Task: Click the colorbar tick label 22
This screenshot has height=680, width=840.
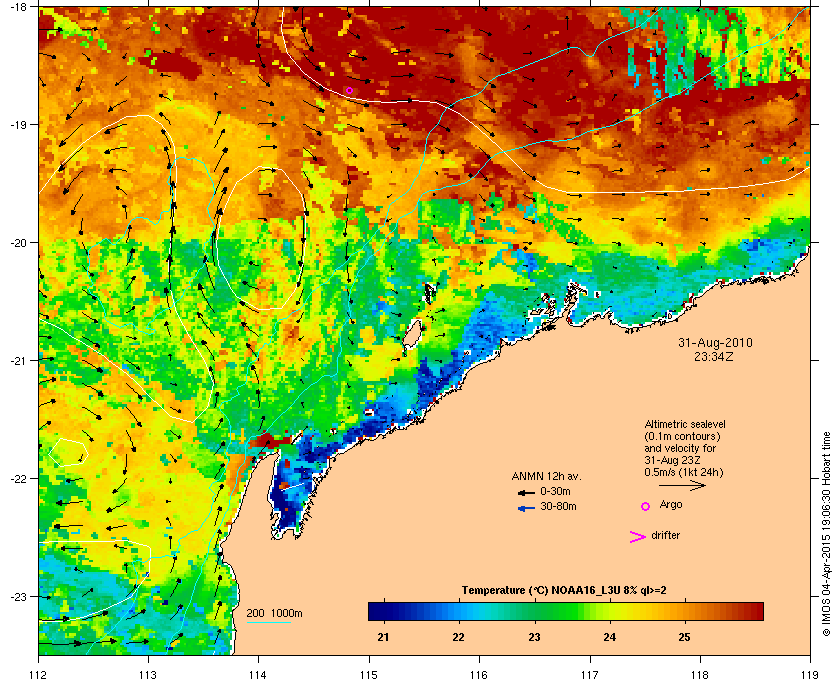Action: point(459,637)
